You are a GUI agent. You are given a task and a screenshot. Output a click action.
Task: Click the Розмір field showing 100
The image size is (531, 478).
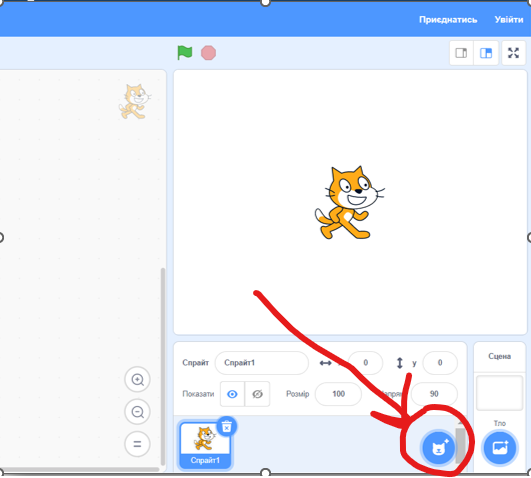pos(338,394)
